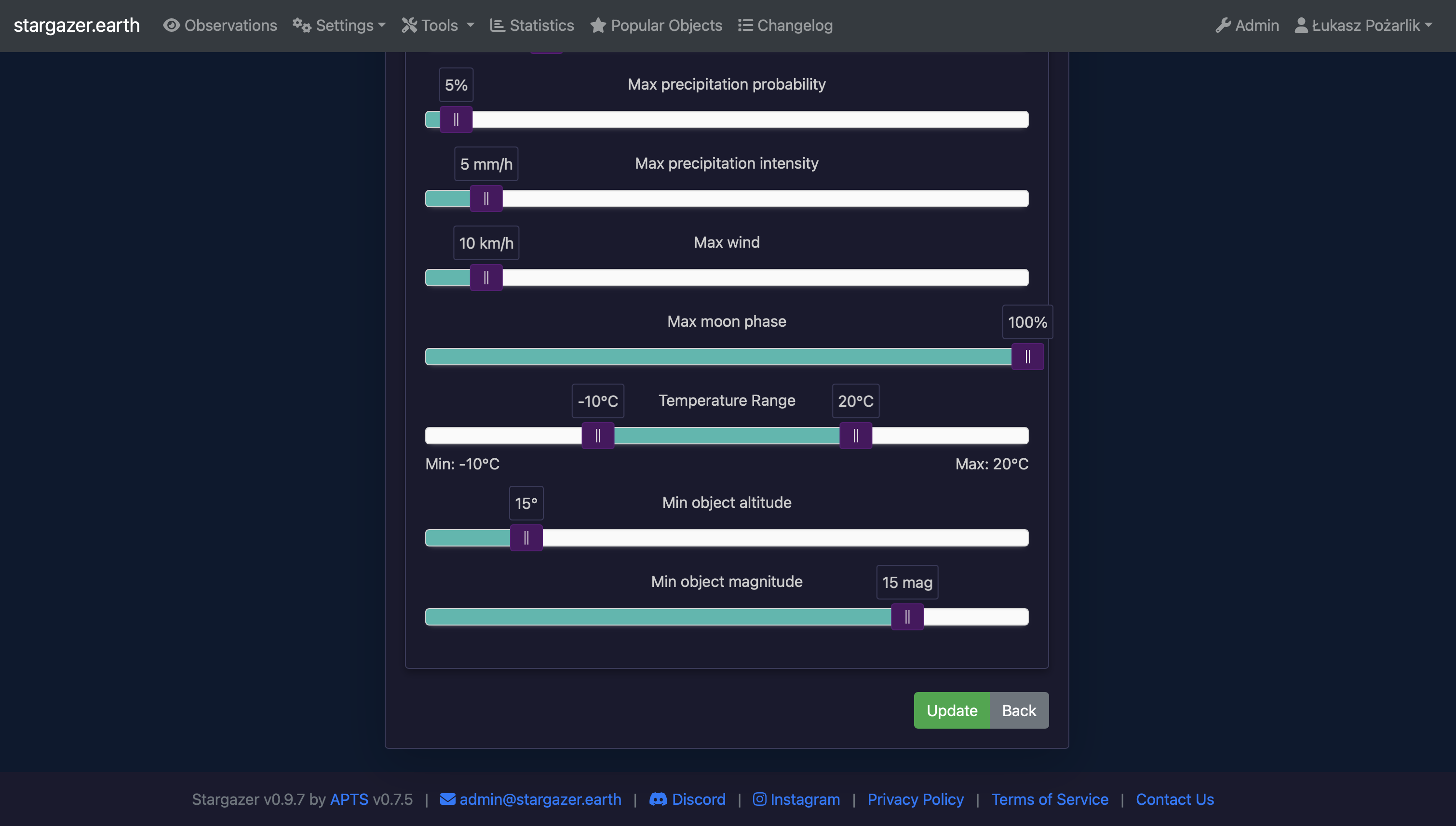The image size is (1456, 826).
Task: Click the Instagram icon in footer
Action: [759, 799]
